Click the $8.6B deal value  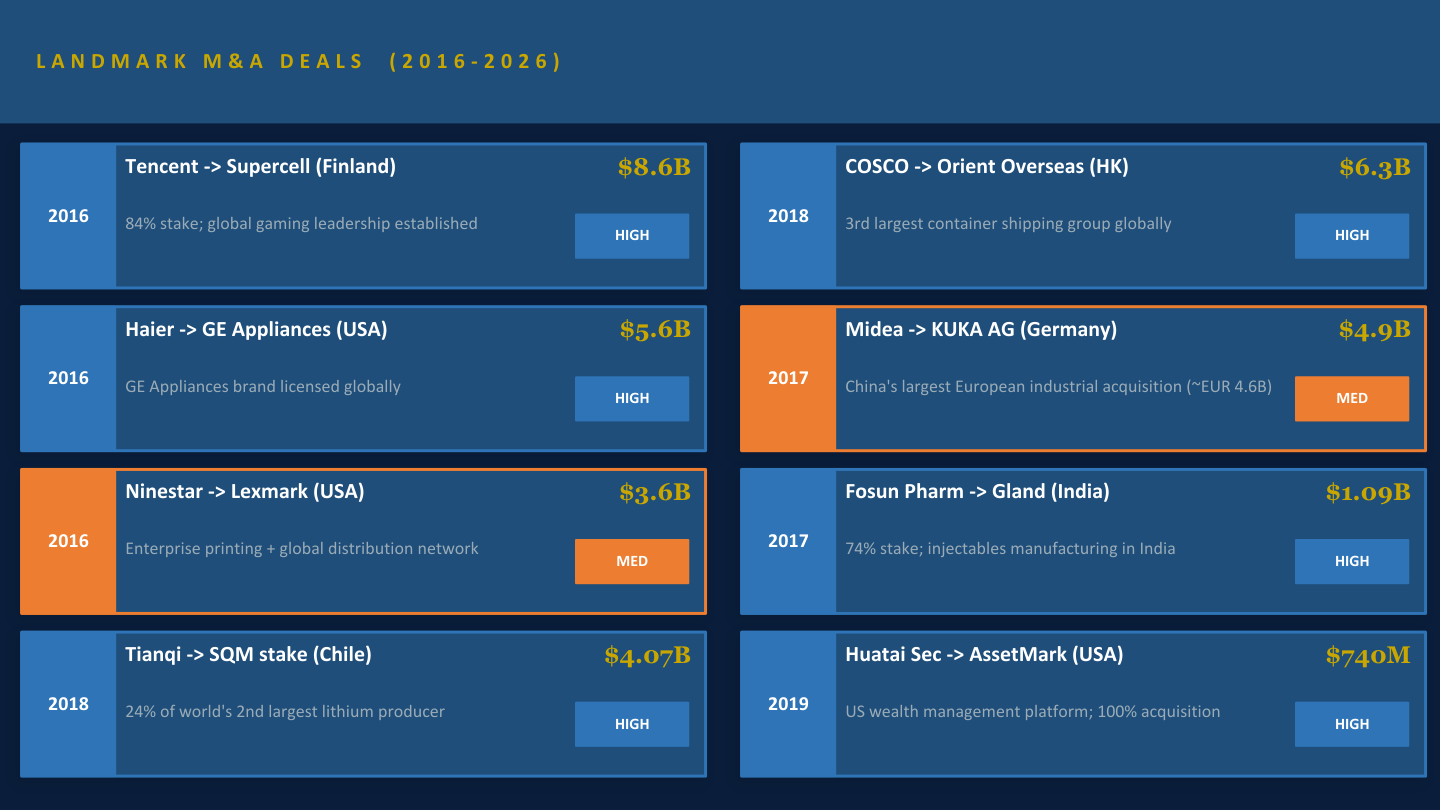(654, 167)
